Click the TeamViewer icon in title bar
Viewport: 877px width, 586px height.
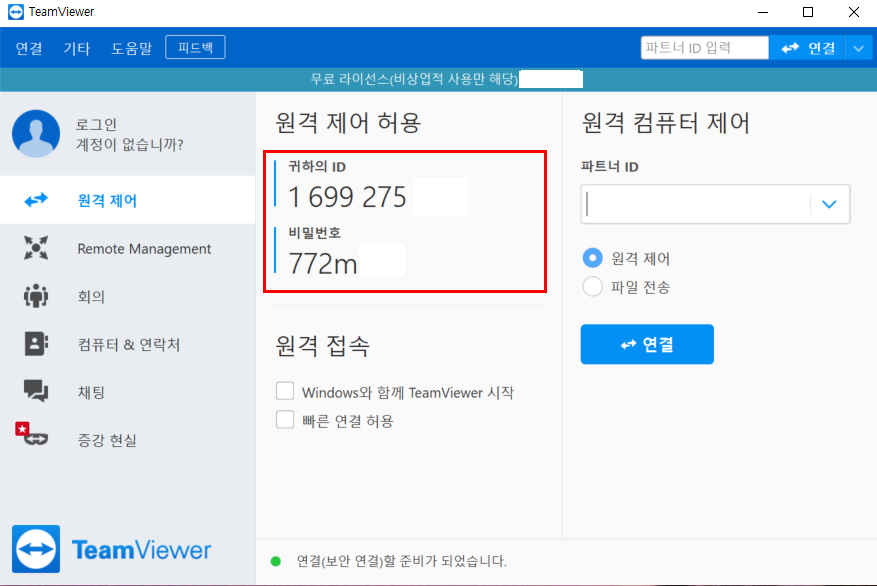16,12
